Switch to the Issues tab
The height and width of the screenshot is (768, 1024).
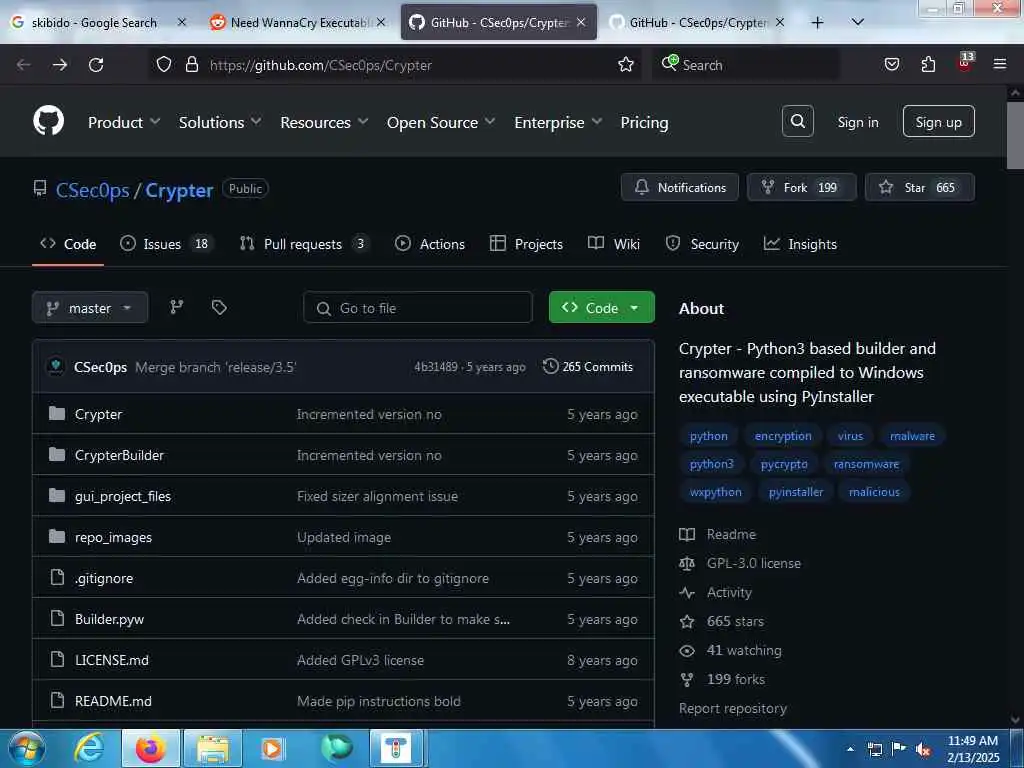click(x=166, y=244)
